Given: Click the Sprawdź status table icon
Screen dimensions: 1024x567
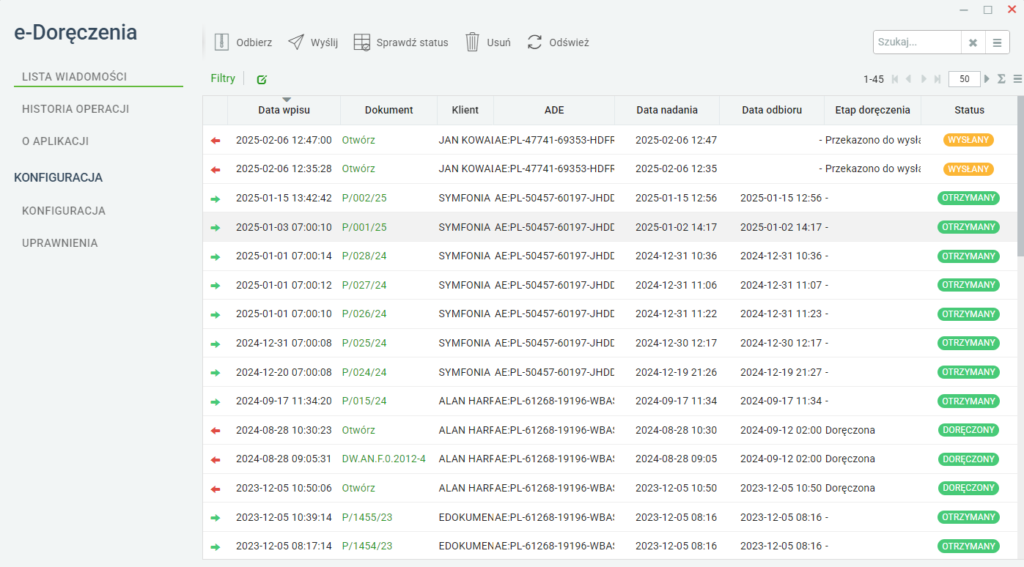Looking at the screenshot, I should [362, 42].
